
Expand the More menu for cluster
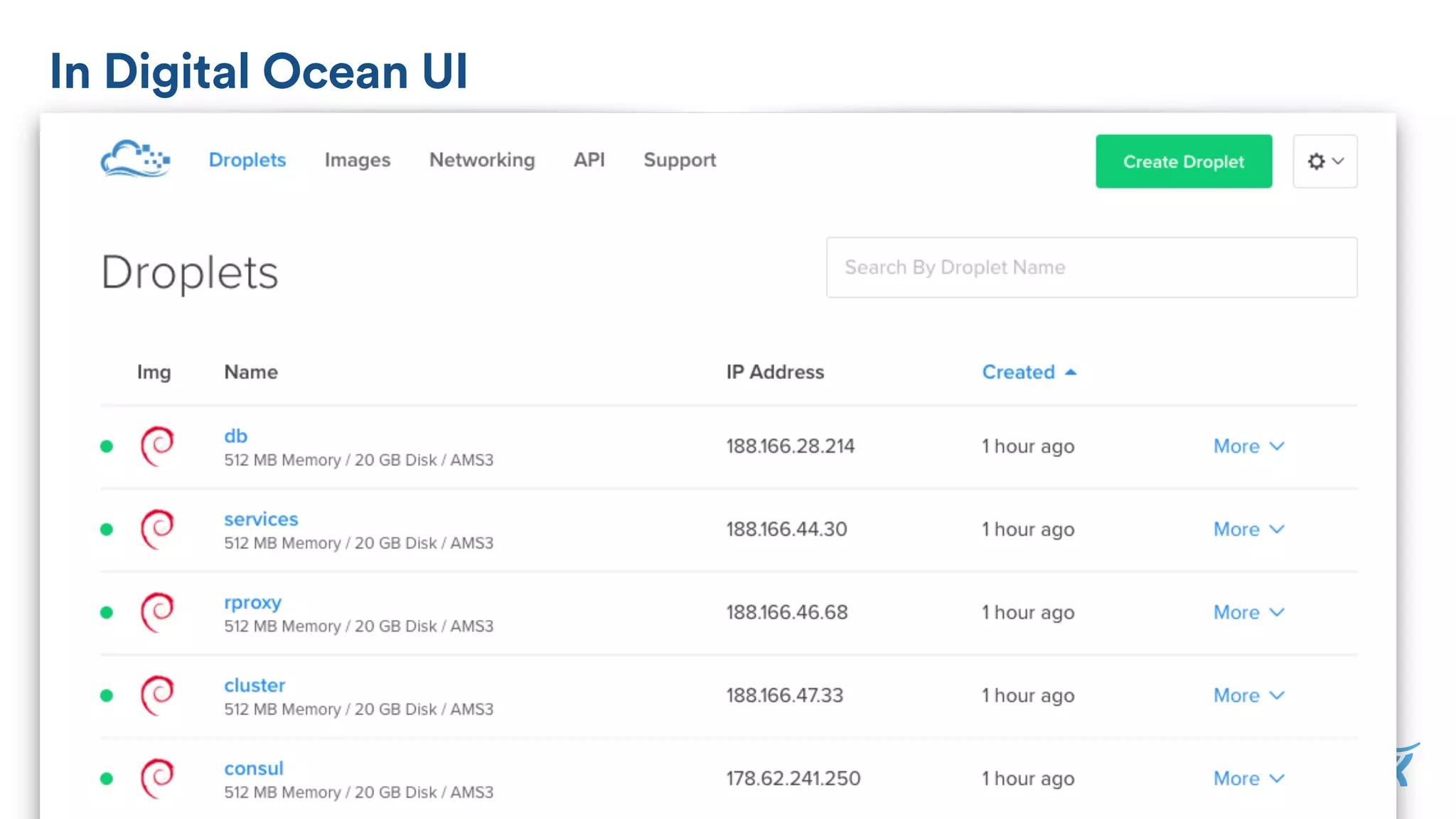(x=1249, y=696)
